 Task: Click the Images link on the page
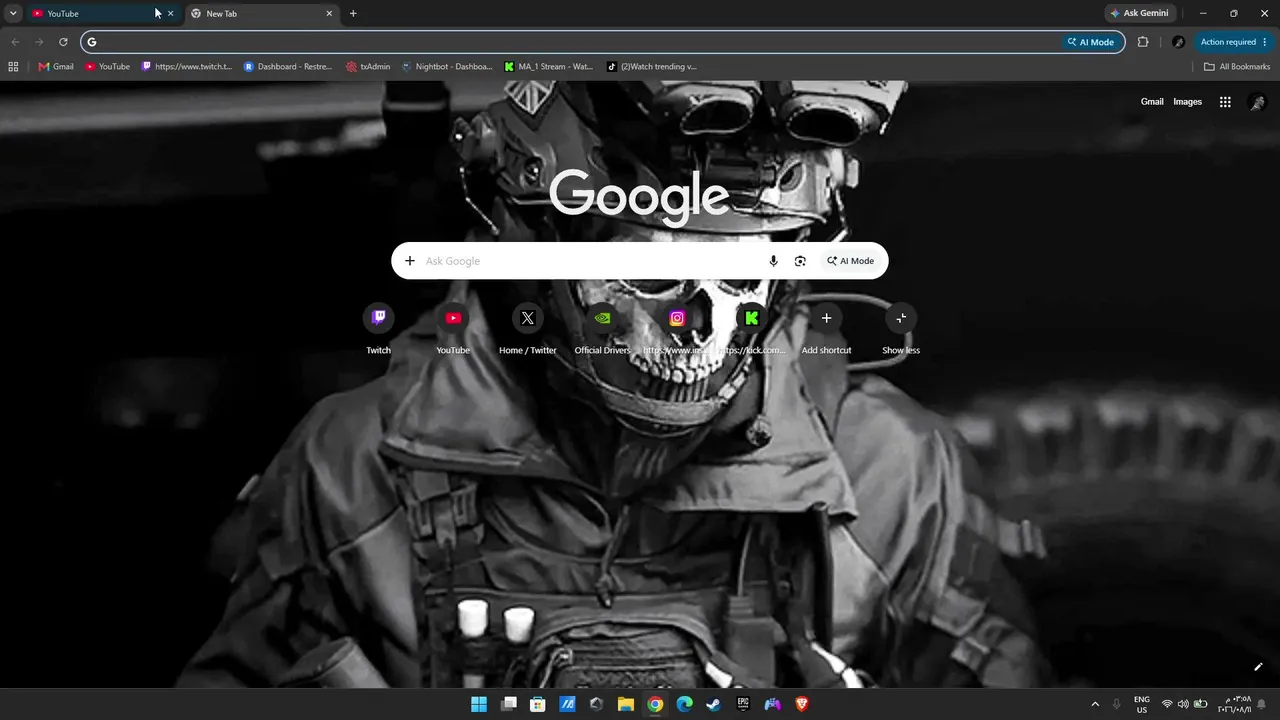point(1187,102)
